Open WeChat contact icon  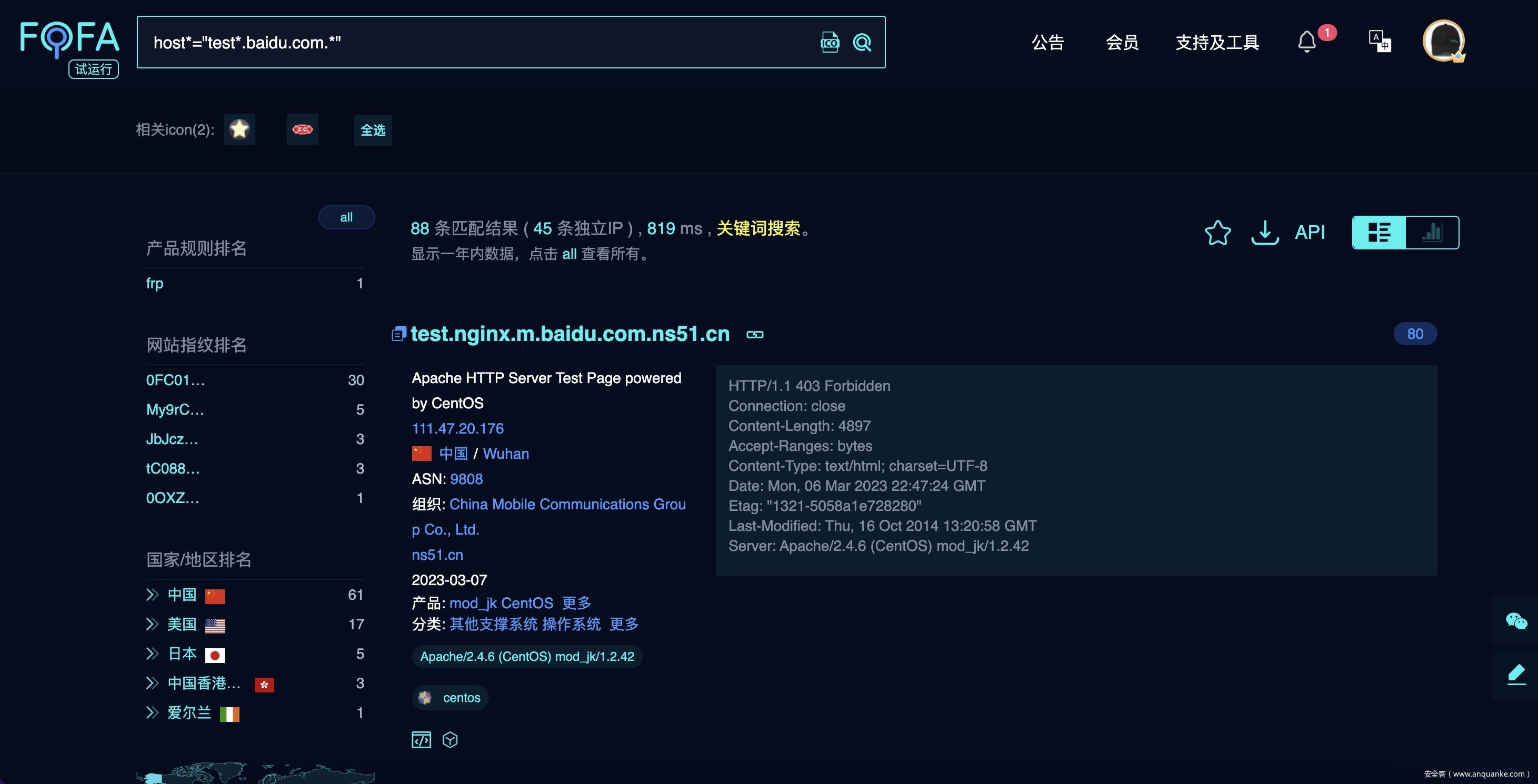point(1516,621)
